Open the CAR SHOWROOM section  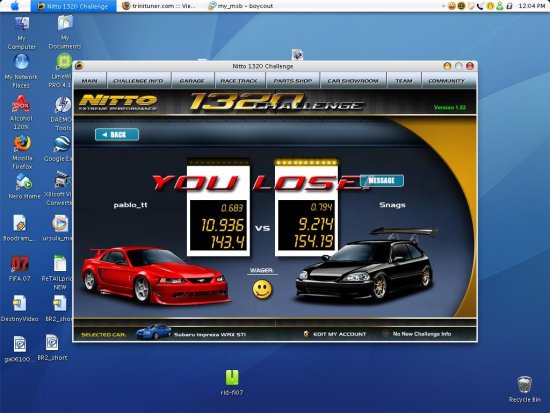coord(353,81)
